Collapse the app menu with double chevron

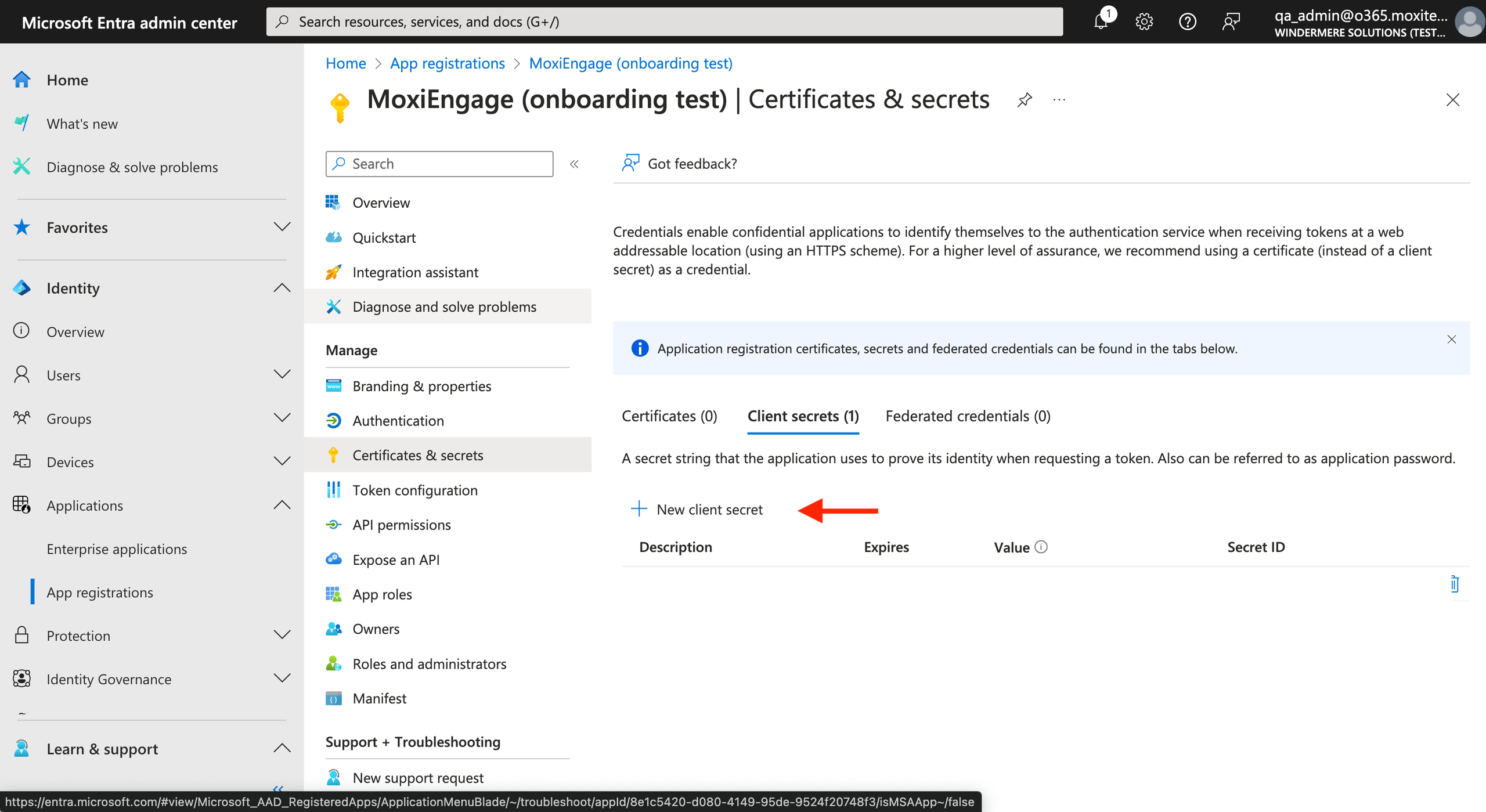574,164
